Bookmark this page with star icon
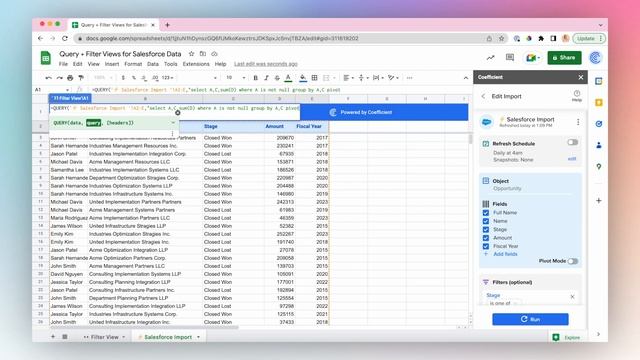Viewport: 640px width, 360px height. point(501,38)
